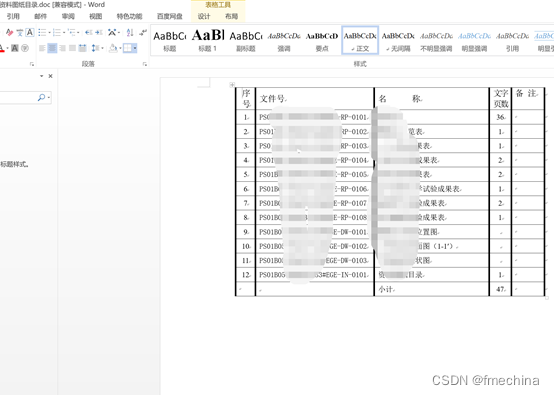
Task: Apply the 要点 style
Action: (x=322, y=40)
